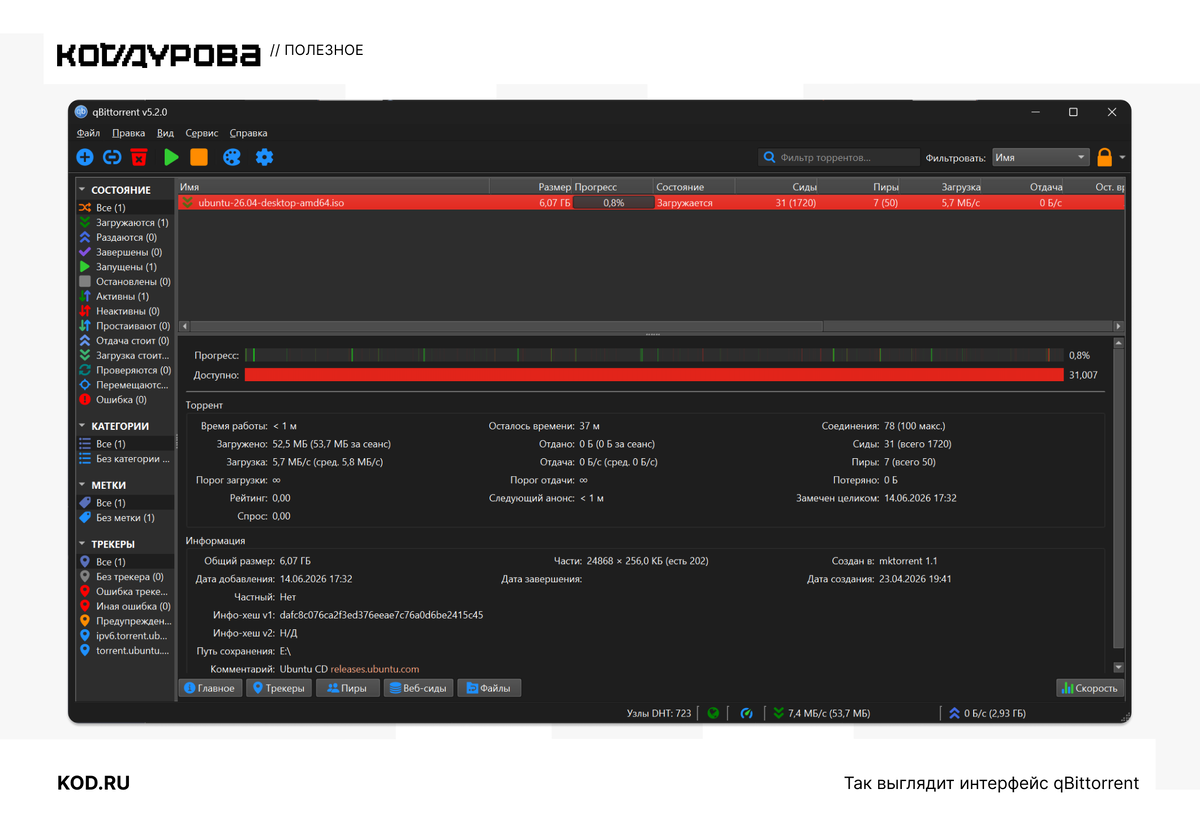Click the torrent row's 0,8% progress bar
Viewport: 1200px width, 823px height.
613,202
